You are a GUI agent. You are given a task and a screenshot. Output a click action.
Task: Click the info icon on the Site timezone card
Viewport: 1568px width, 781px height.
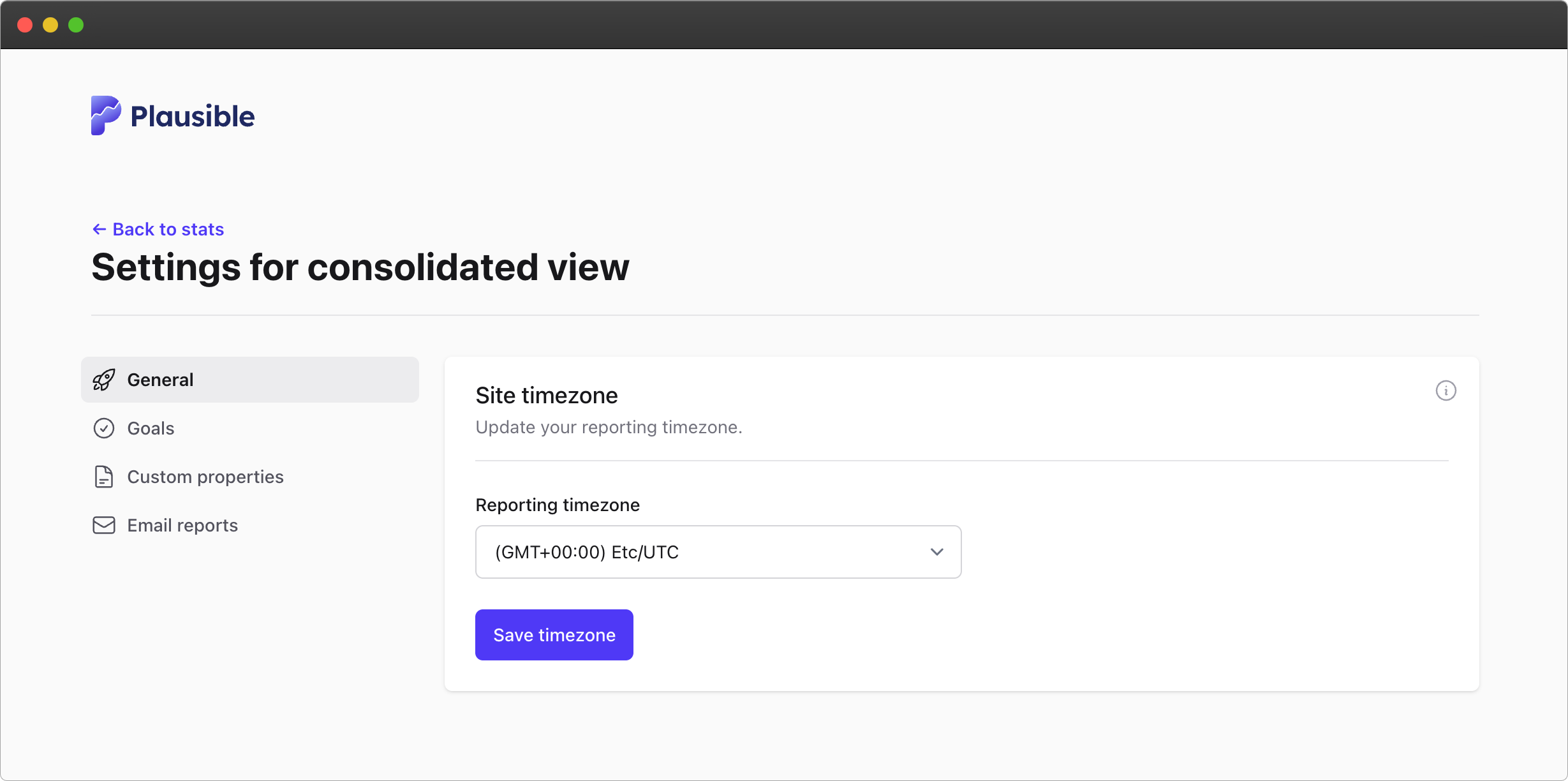pyautogui.click(x=1446, y=390)
